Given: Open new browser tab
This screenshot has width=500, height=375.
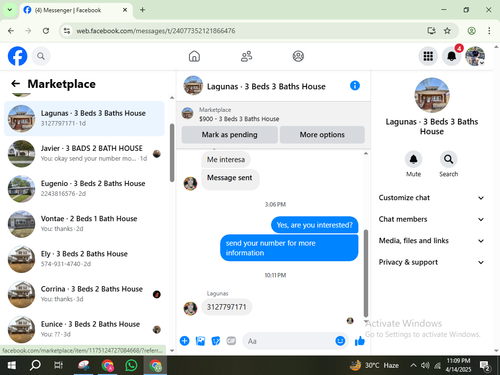Looking at the screenshot, I should [142, 10].
